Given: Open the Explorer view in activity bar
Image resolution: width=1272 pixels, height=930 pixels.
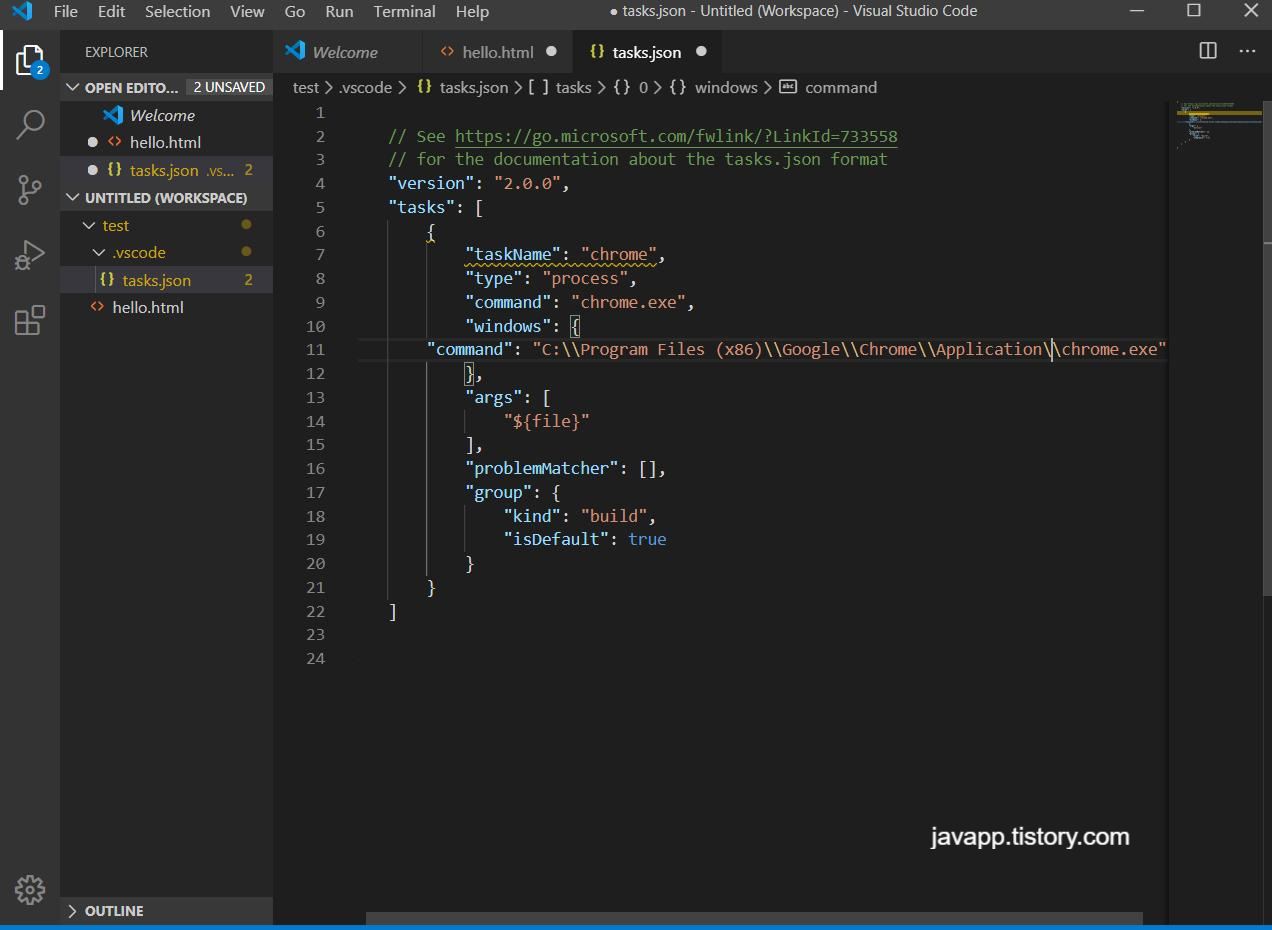Looking at the screenshot, I should [x=30, y=61].
